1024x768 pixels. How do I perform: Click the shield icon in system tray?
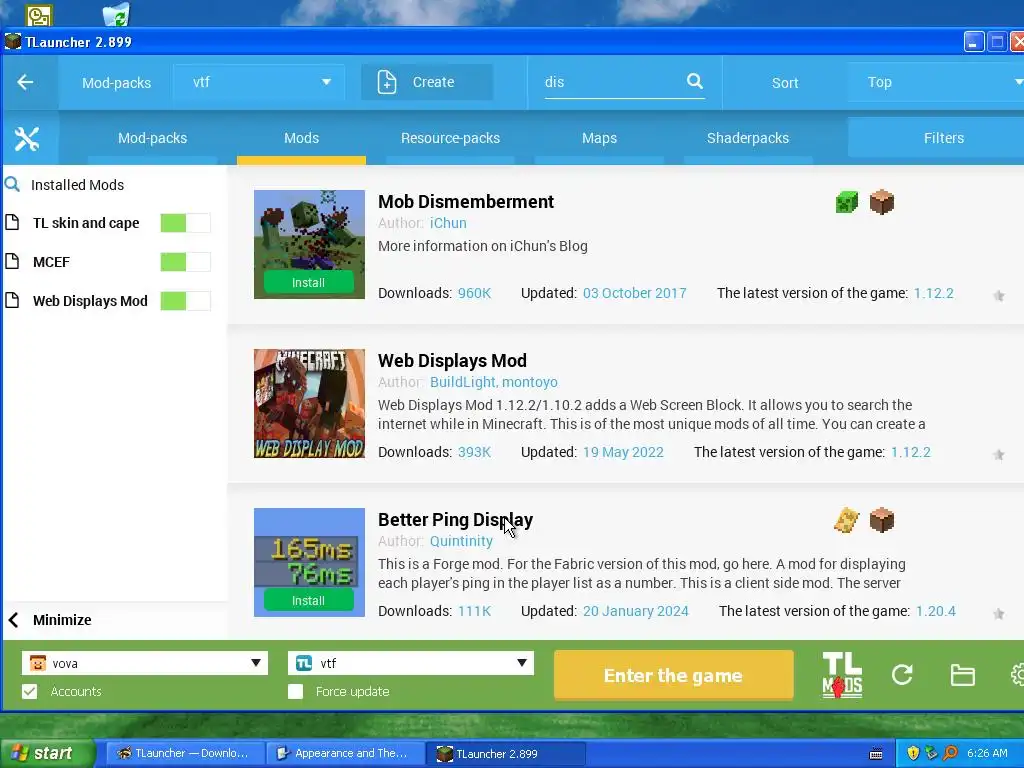[913, 753]
